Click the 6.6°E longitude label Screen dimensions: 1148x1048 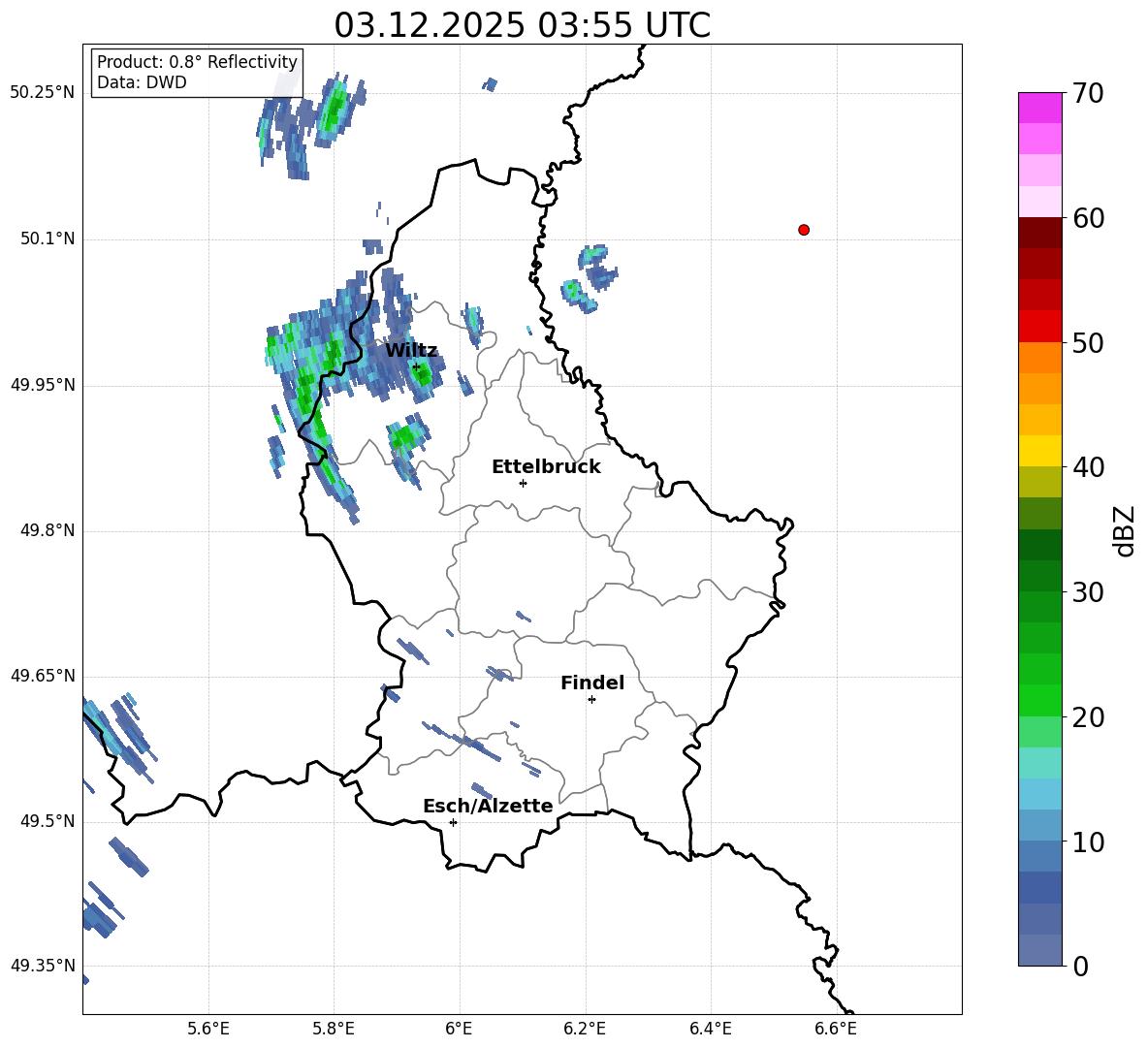[x=836, y=1029]
